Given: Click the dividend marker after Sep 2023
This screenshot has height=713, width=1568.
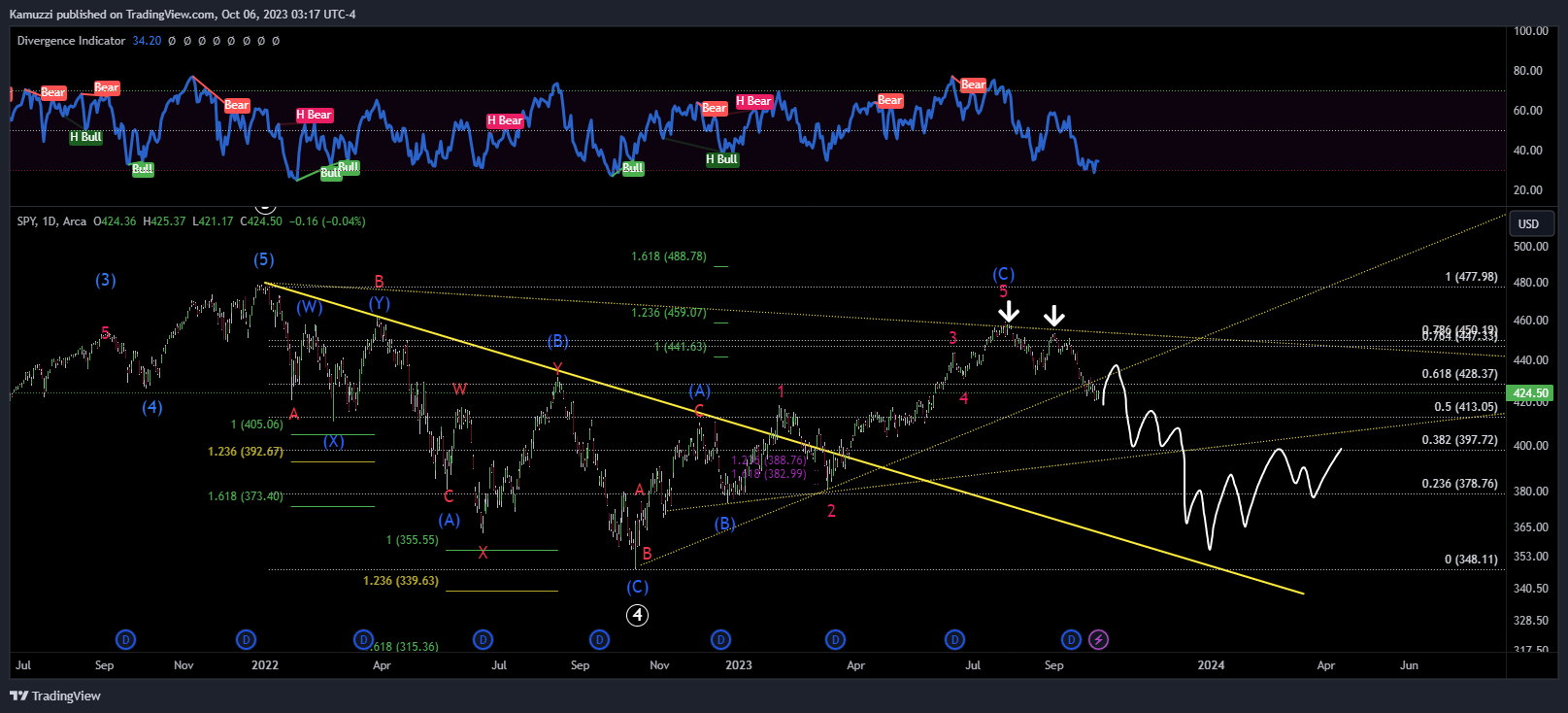Looking at the screenshot, I should pyautogui.click(x=1071, y=639).
